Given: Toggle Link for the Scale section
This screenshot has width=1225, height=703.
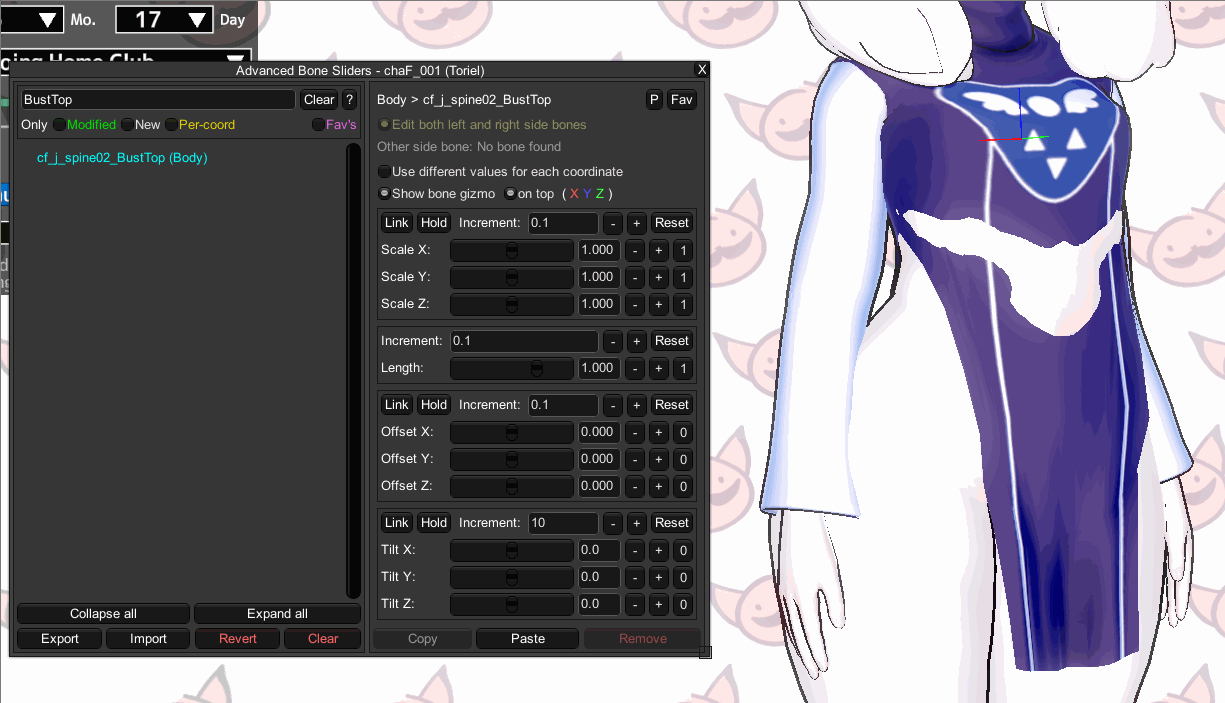Looking at the screenshot, I should point(397,223).
